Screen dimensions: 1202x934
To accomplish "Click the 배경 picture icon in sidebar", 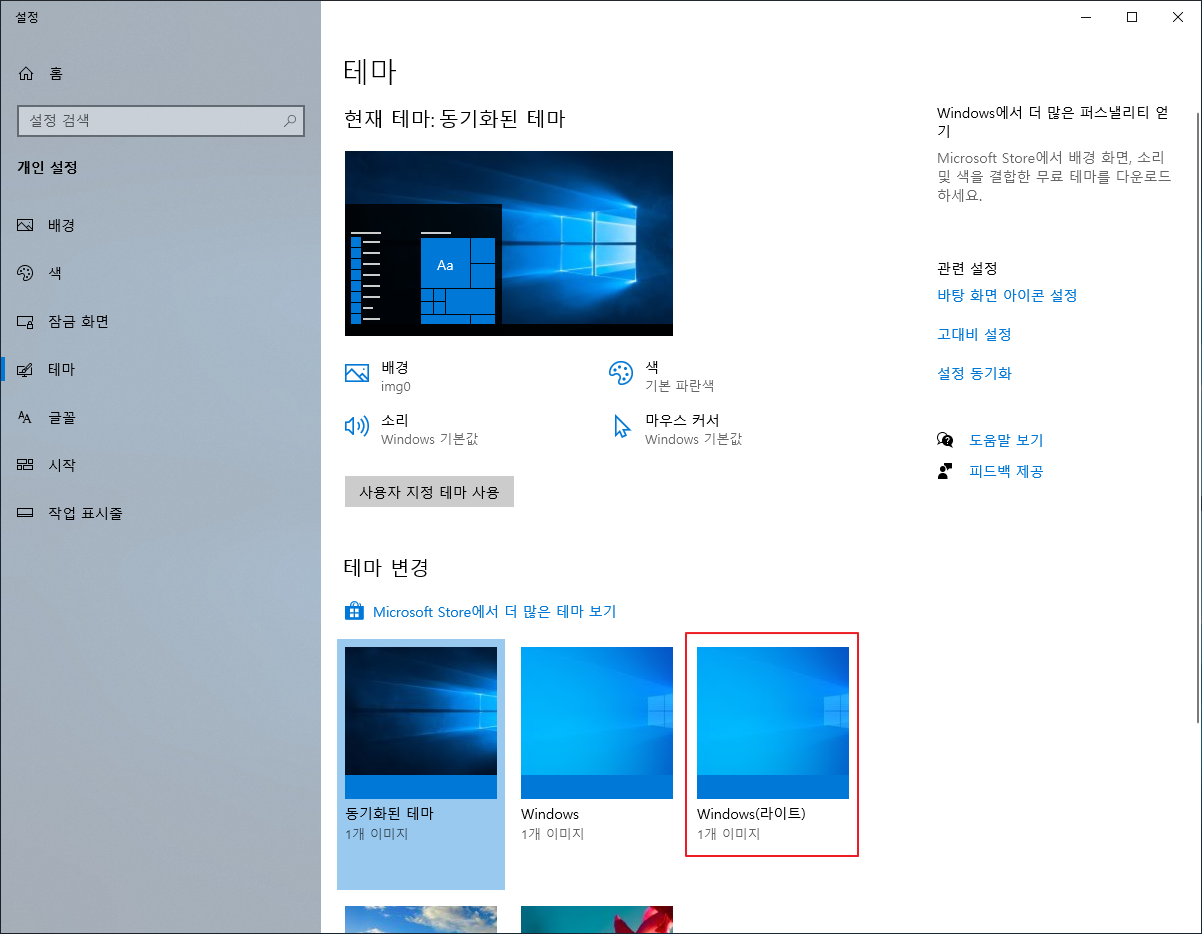I will click(x=26, y=225).
